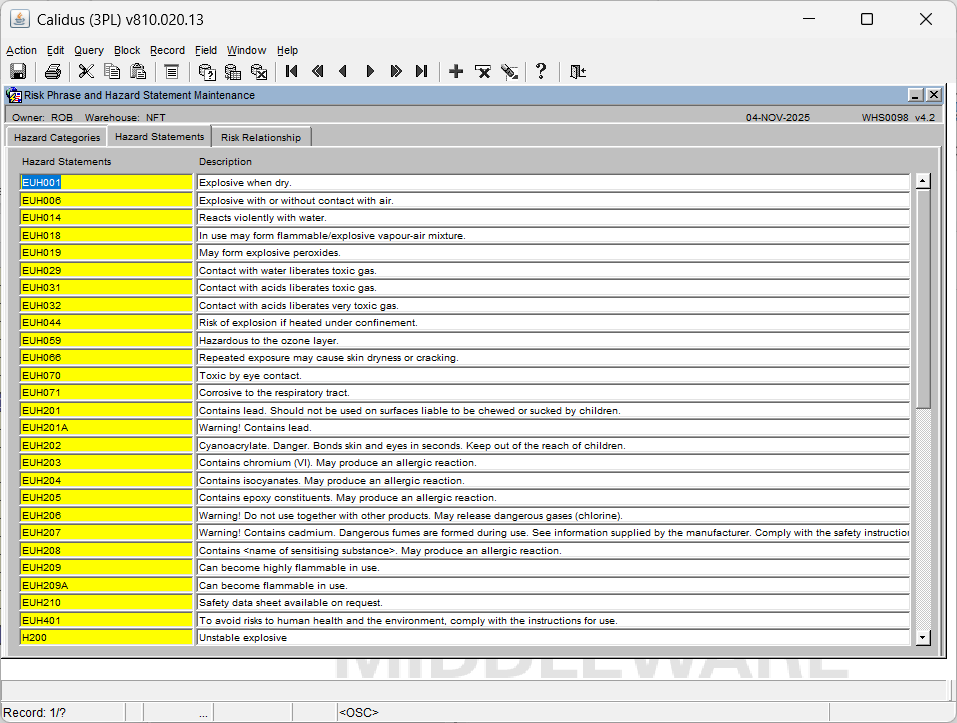Viewport: 957px width, 723px height.
Task: Click the Print icon in toolbar
Action: tap(53, 71)
